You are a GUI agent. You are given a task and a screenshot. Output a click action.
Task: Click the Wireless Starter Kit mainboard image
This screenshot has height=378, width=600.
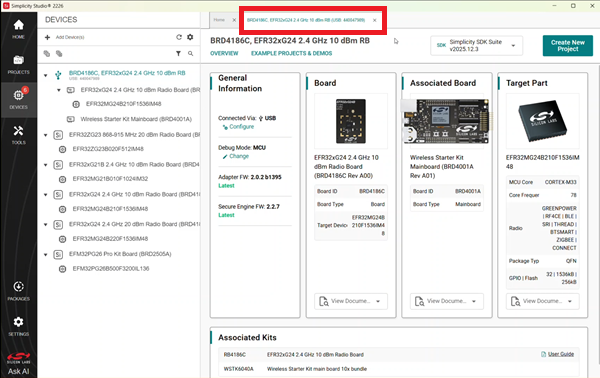click(447, 121)
